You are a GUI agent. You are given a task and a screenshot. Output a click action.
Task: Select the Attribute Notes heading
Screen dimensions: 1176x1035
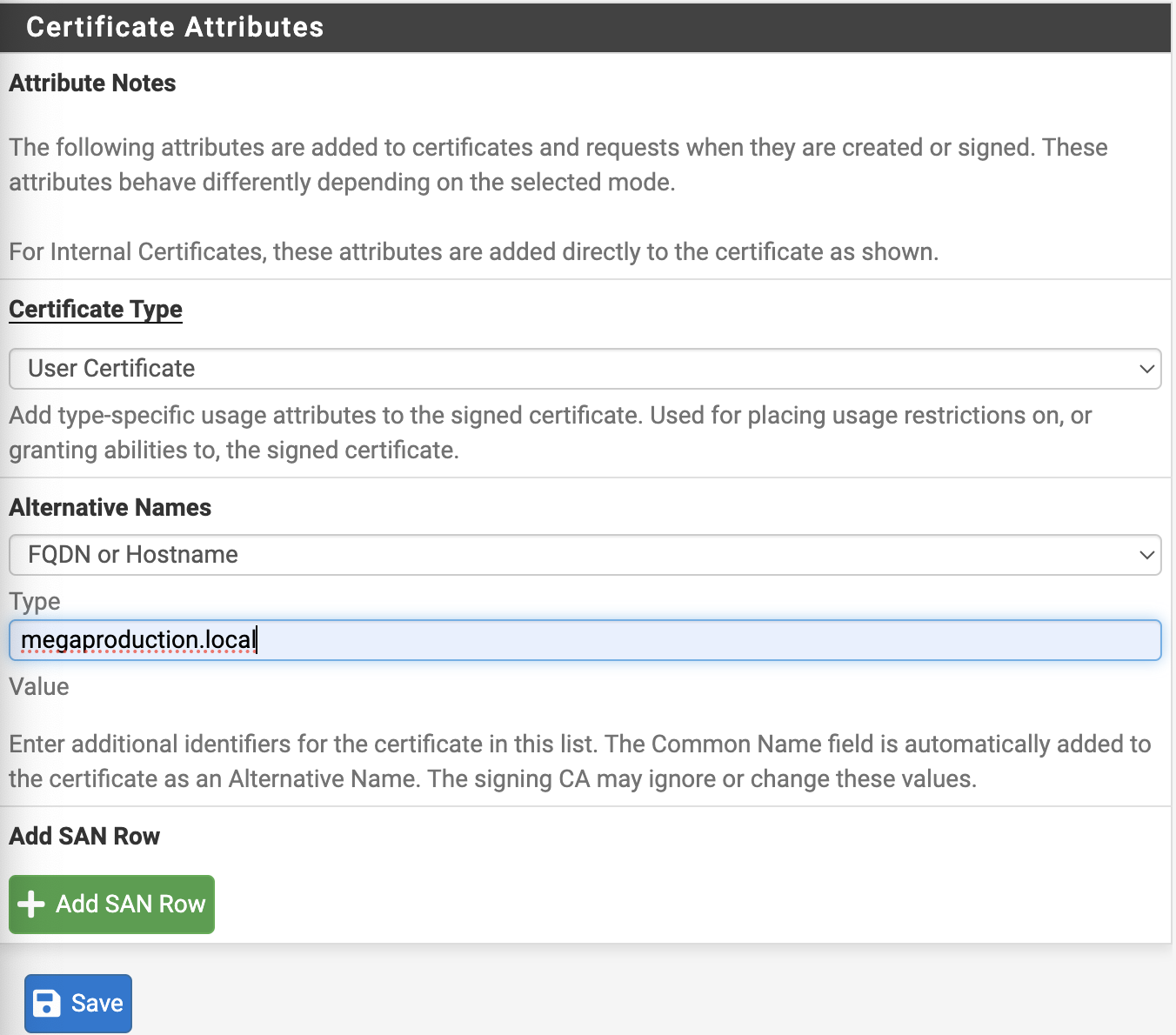coord(92,83)
